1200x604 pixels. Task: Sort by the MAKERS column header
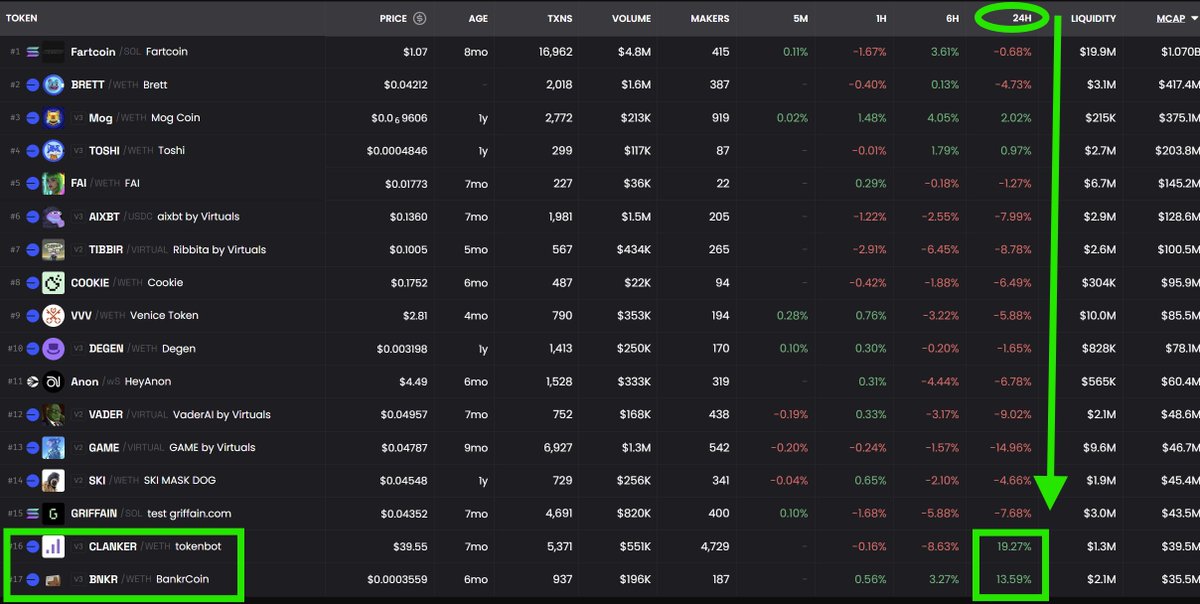(710, 18)
